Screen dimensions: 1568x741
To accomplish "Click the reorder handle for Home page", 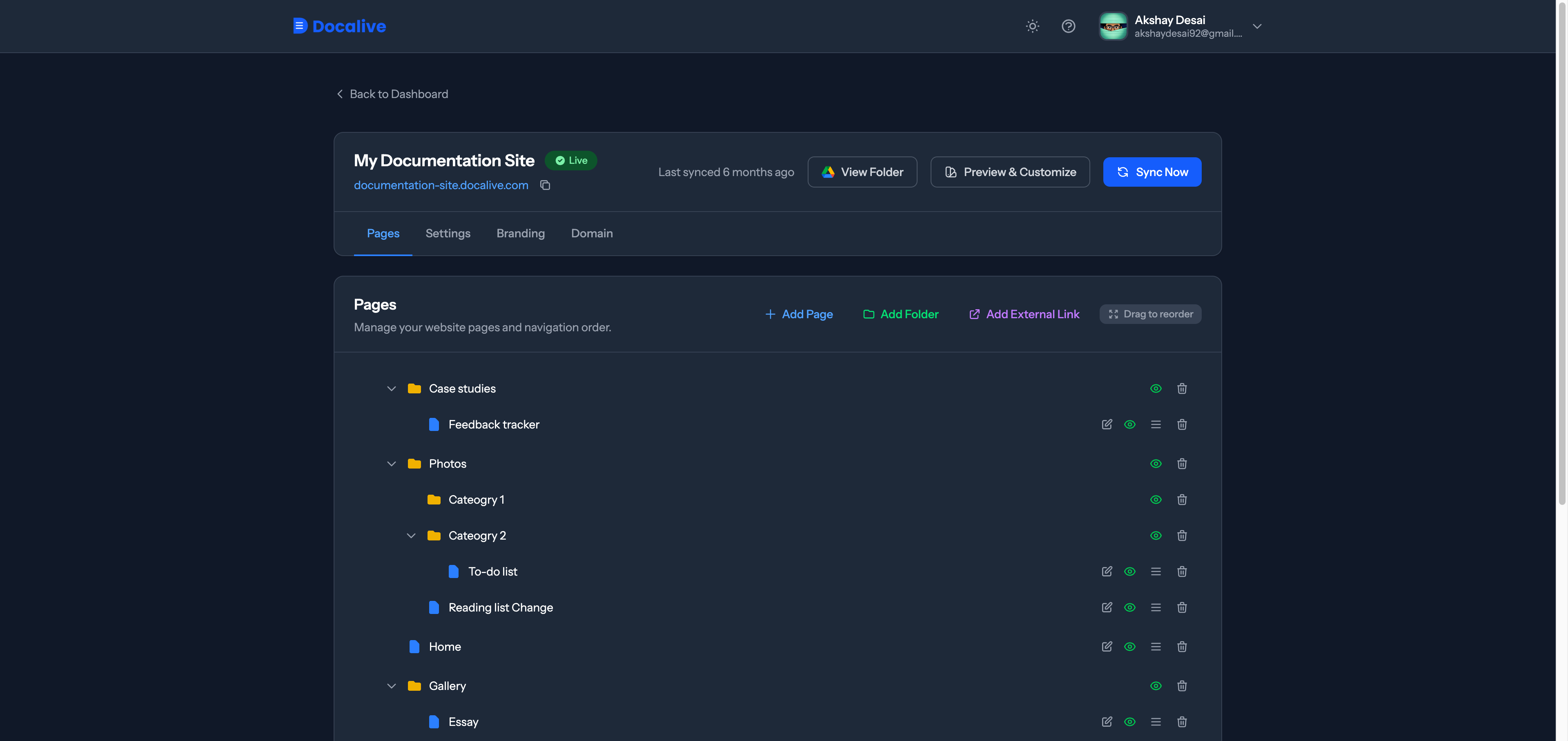I will pos(1155,647).
